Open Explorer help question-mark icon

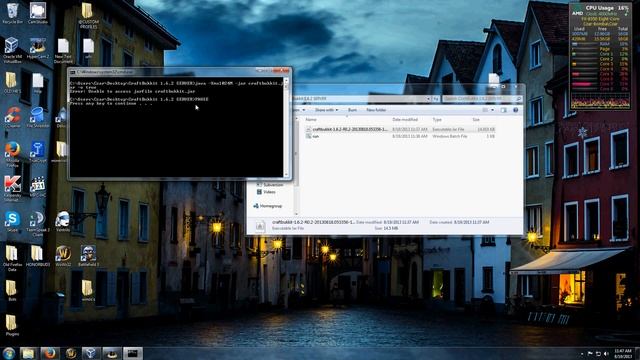click(x=516, y=110)
